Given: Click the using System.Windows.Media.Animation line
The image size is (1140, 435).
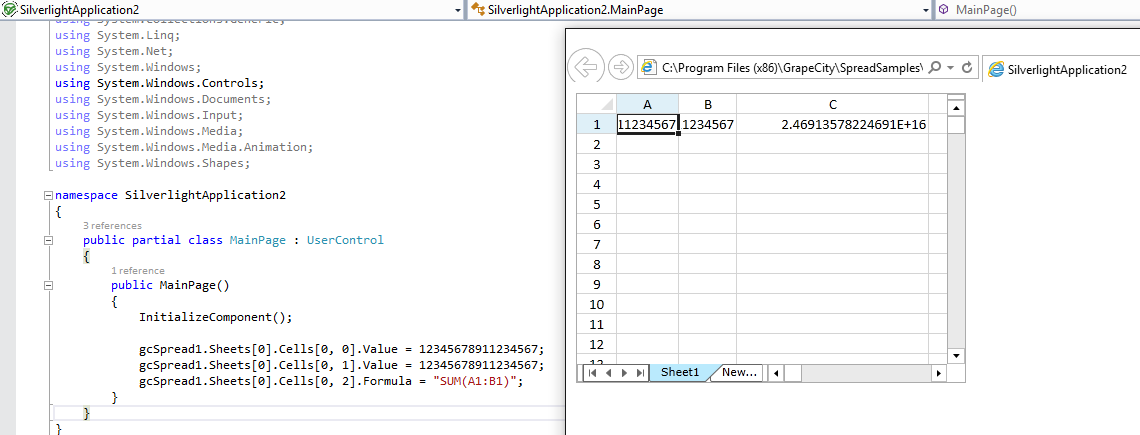Looking at the screenshot, I should click(184, 147).
